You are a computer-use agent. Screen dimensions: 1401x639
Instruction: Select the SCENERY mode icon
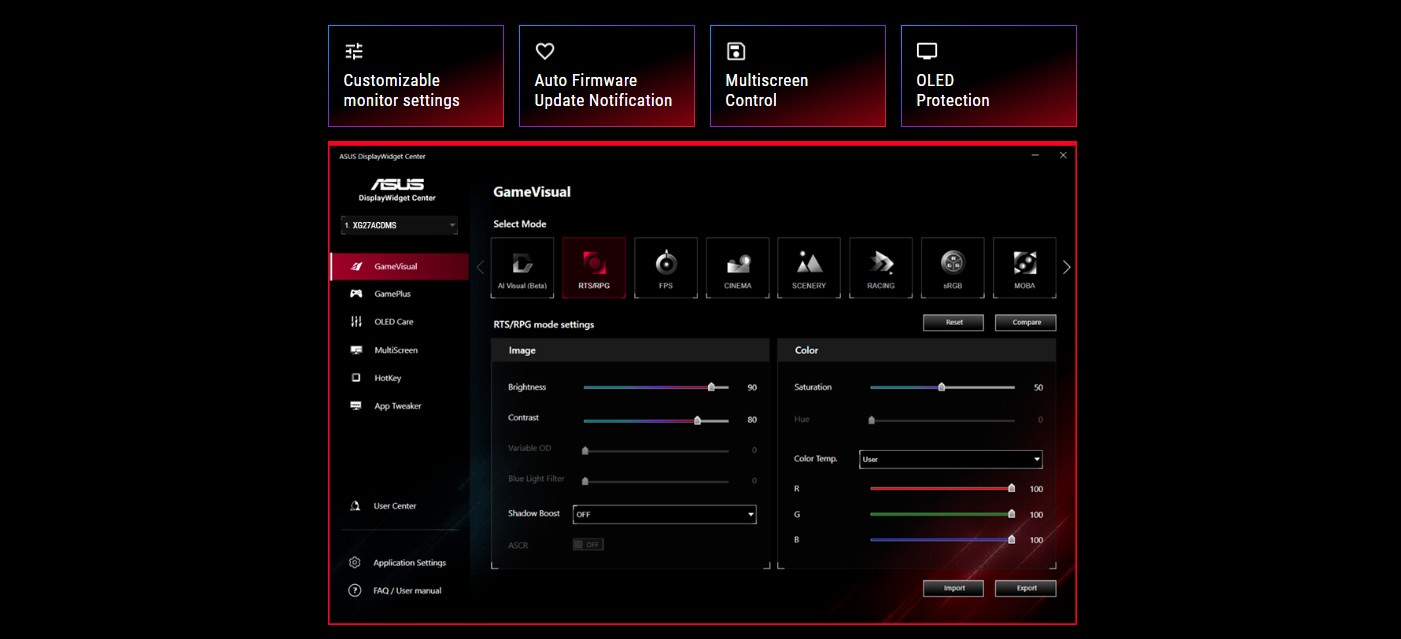809,267
